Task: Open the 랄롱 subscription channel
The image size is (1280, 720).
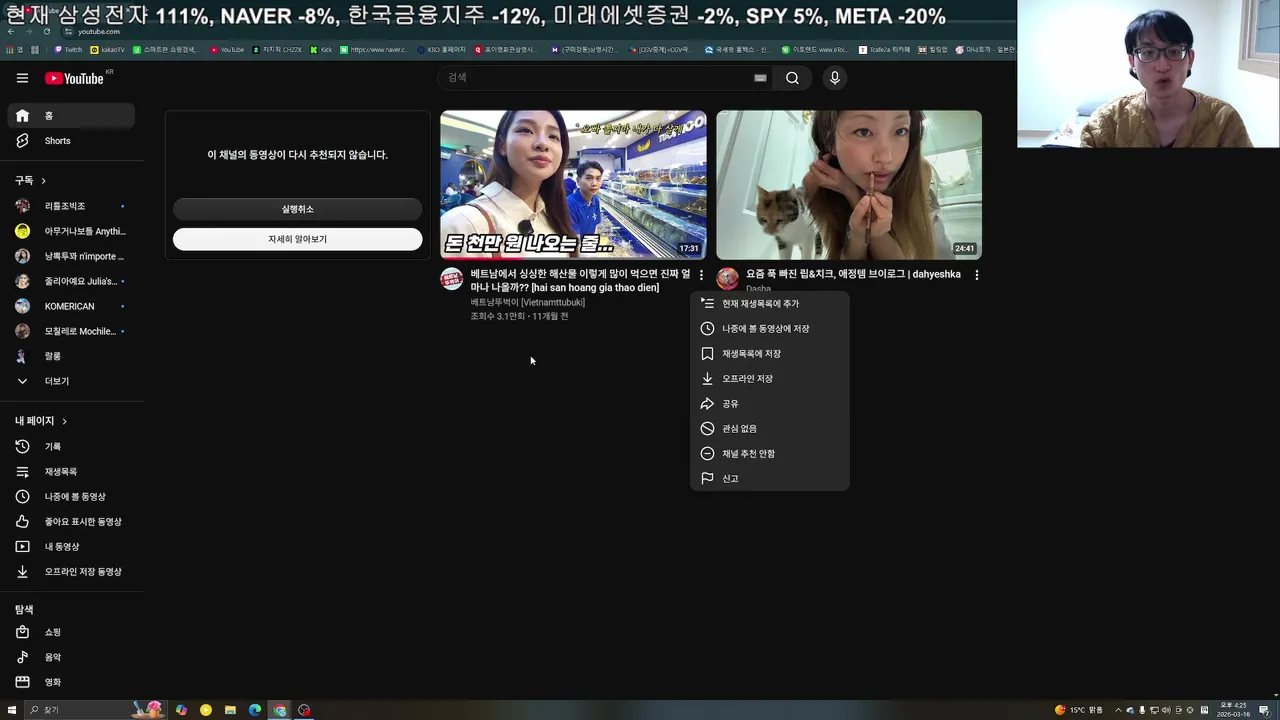Action: click(70, 356)
